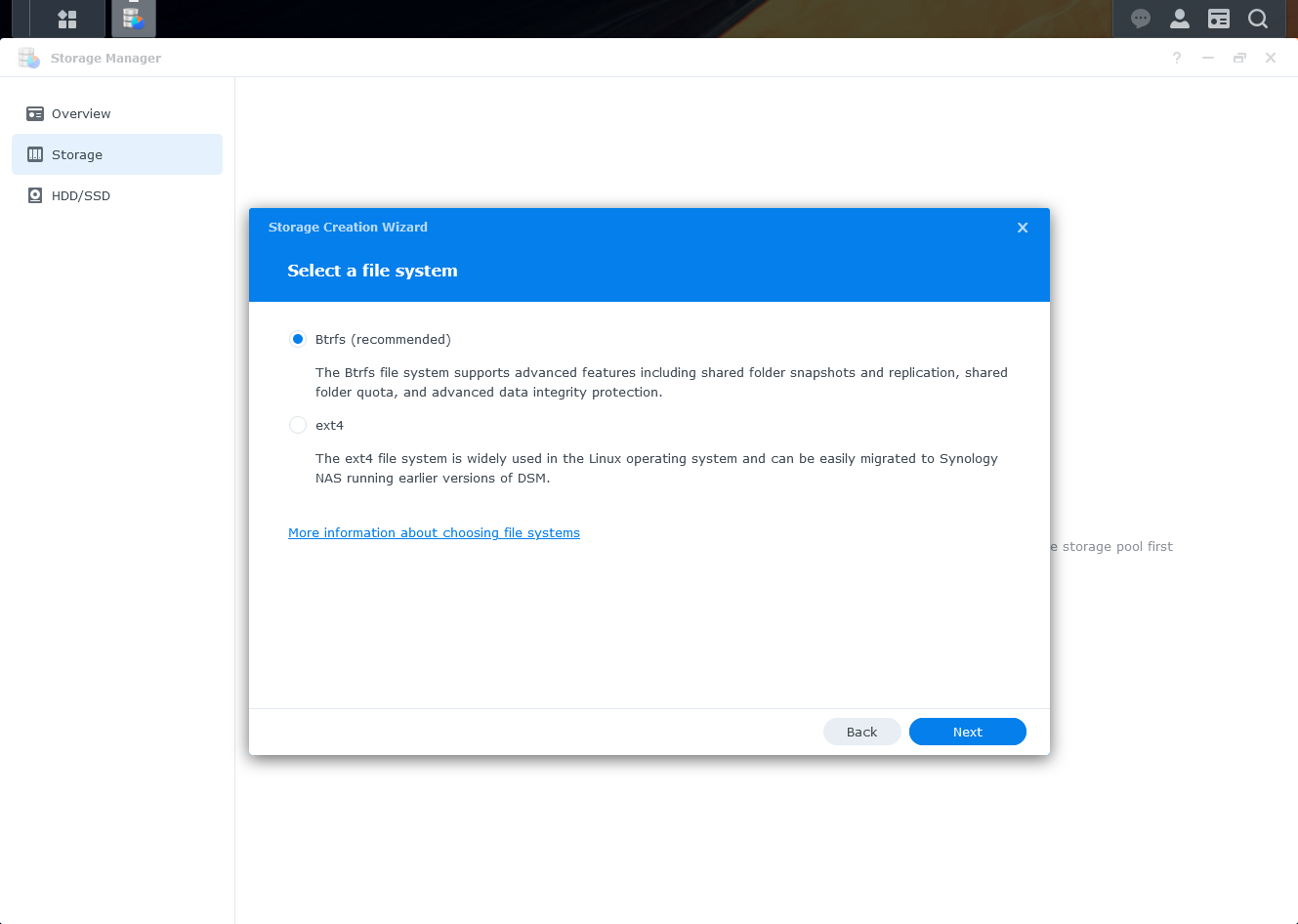Select Storage in the sidebar
Viewport: 1298px width, 924px height.
pos(77,154)
